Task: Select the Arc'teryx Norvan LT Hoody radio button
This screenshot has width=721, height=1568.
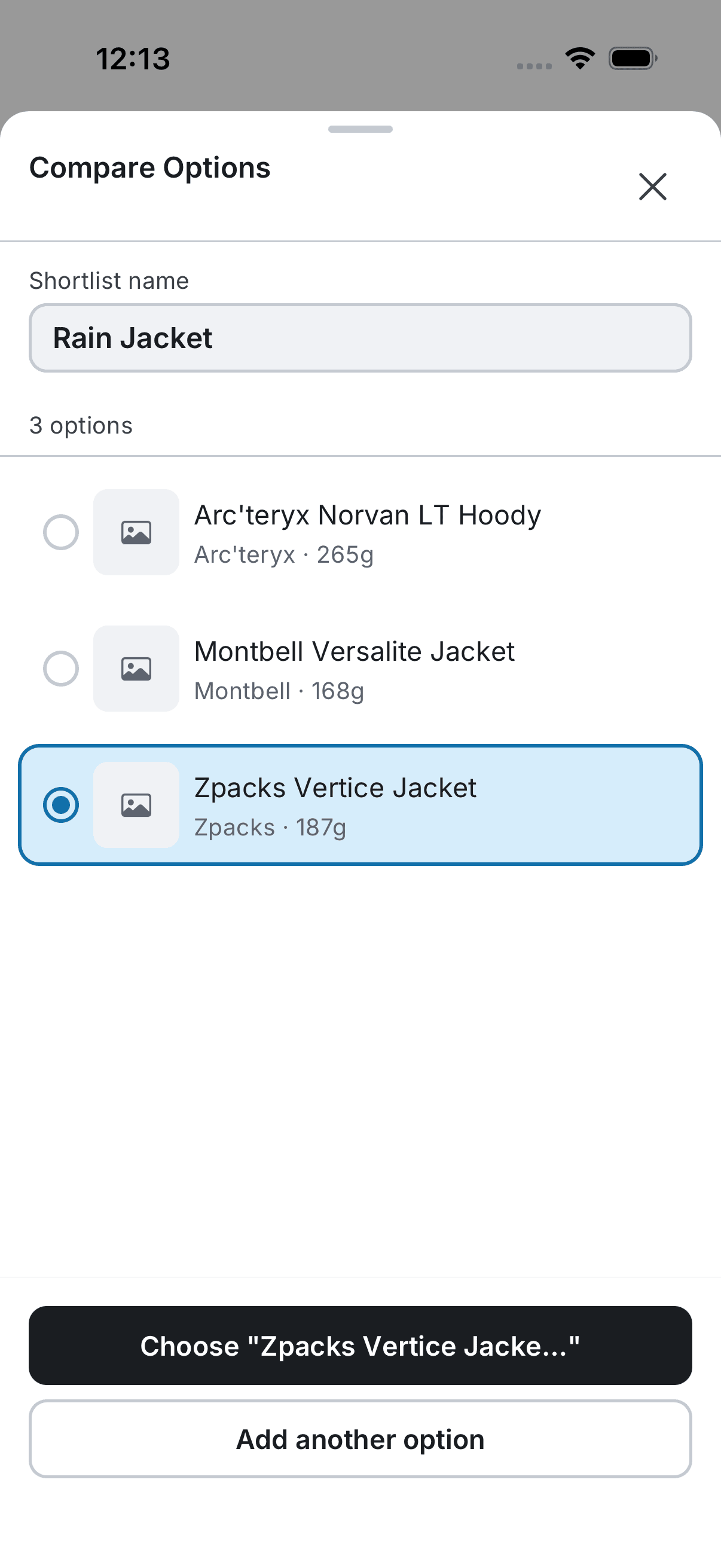Action: point(61,533)
